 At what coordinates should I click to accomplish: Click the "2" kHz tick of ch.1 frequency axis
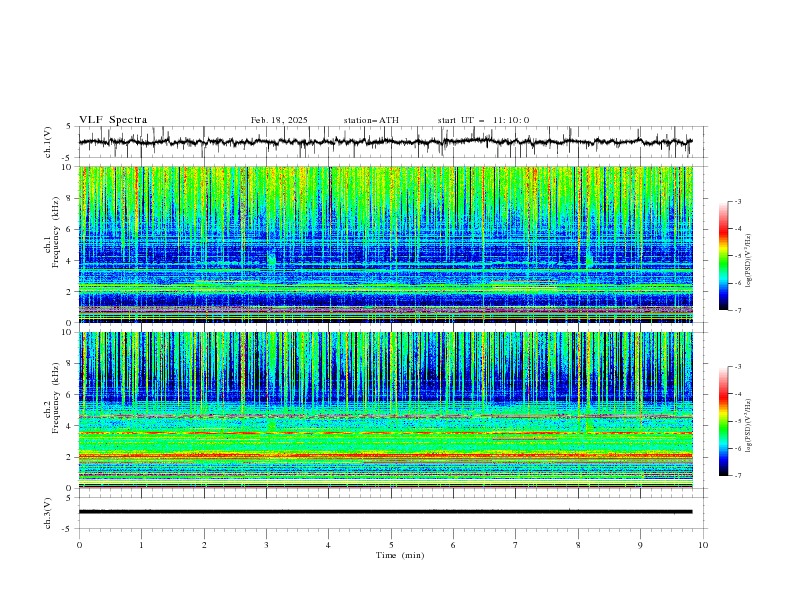click(x=71, y=291)
